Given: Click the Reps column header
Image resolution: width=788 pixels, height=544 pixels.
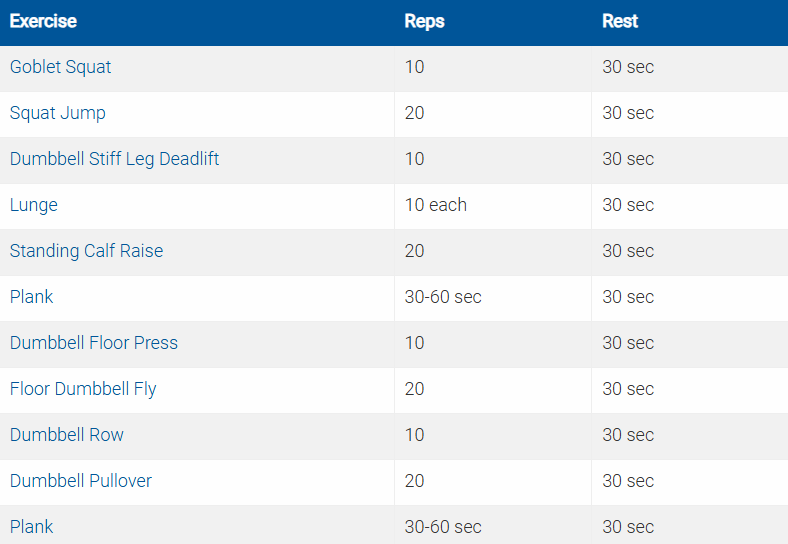Looking at the screenshot, I should click(x=424, y=21).
